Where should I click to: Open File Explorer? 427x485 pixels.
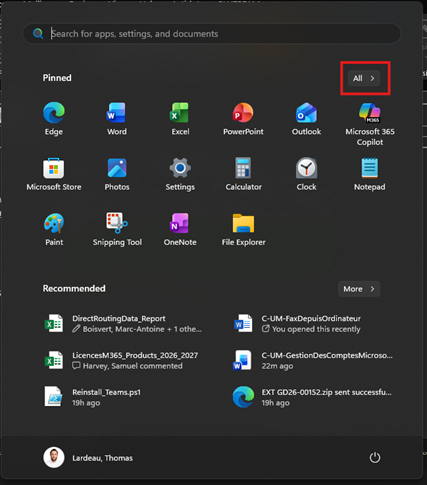243,230
